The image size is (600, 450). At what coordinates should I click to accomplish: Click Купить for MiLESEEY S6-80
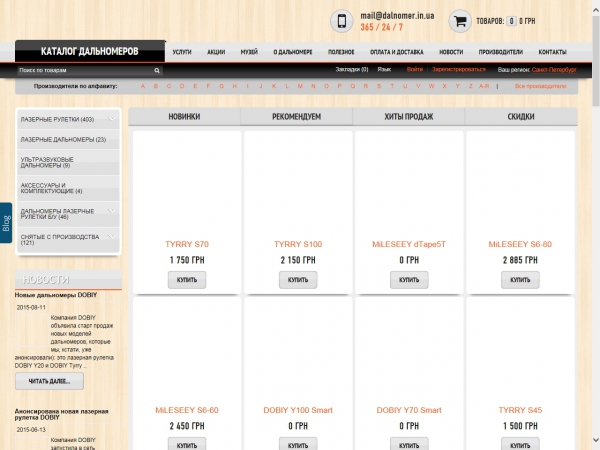click(x=520, y=280)
